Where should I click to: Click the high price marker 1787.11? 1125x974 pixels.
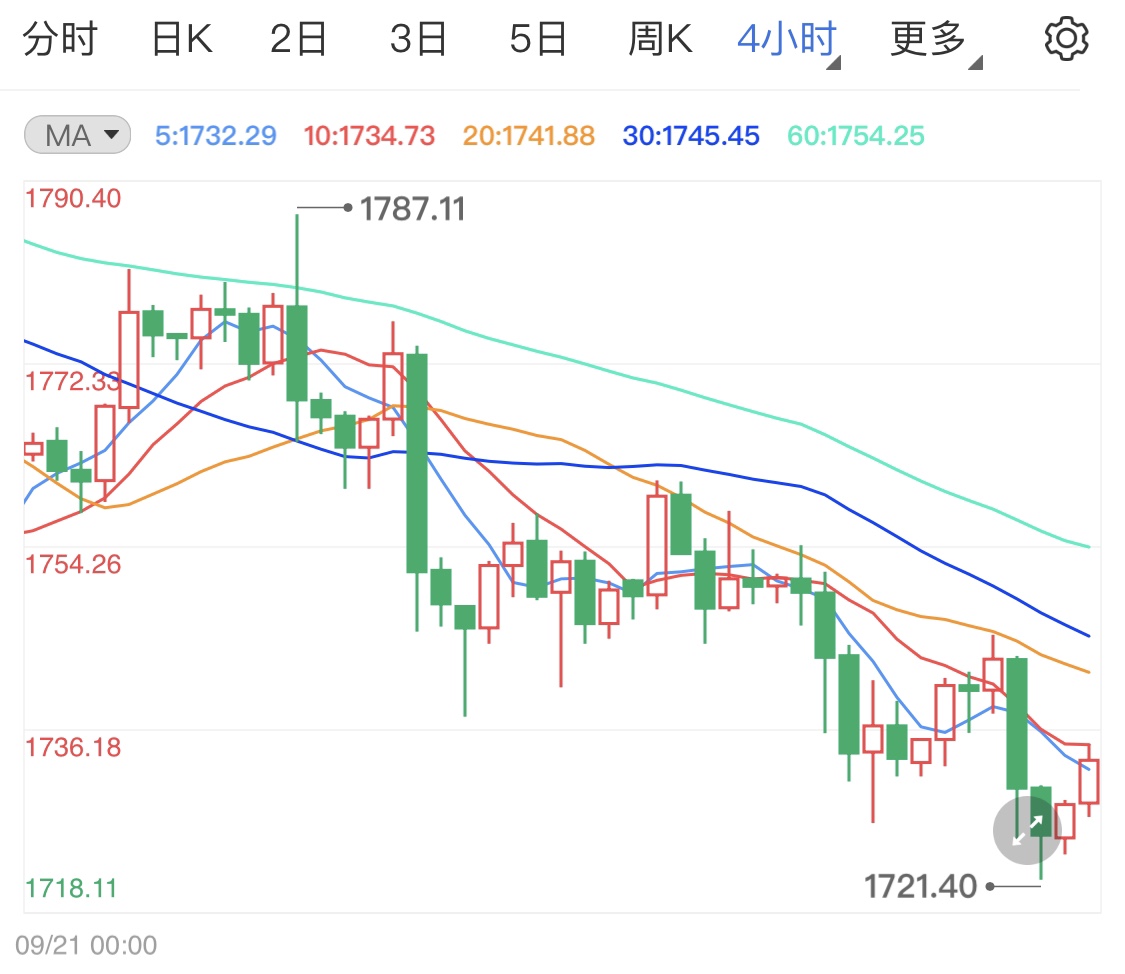413,208
